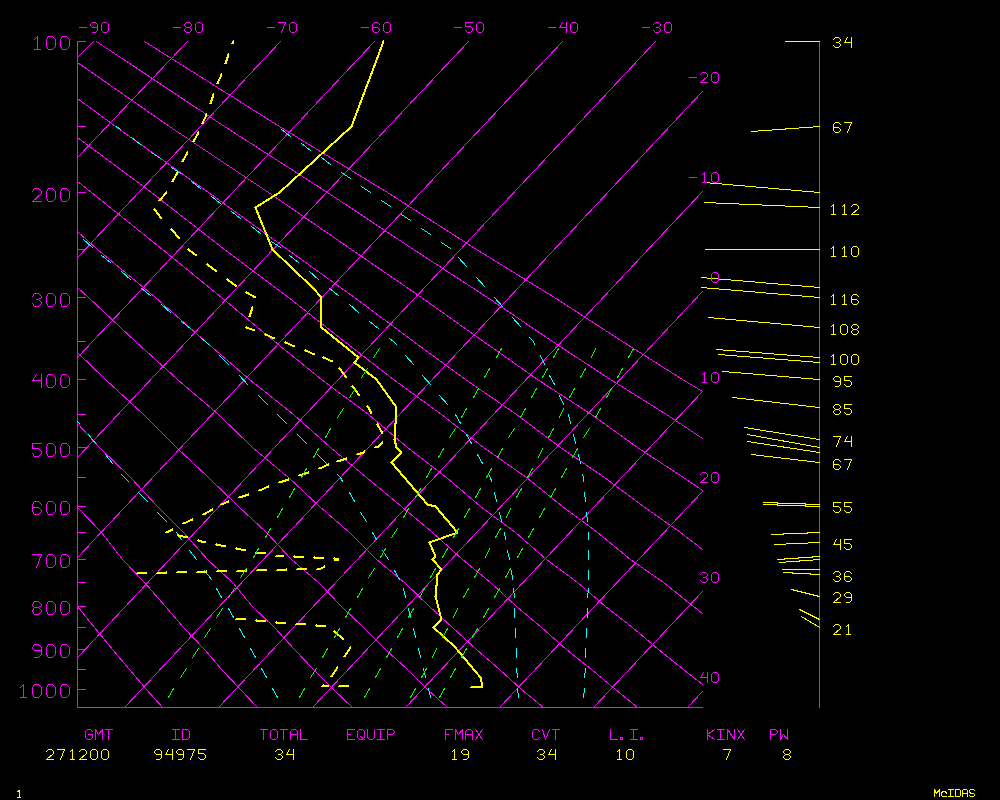The image size is (1000, 800).
Task: Click the FMAX value 19
Action: tap(459, 755)
